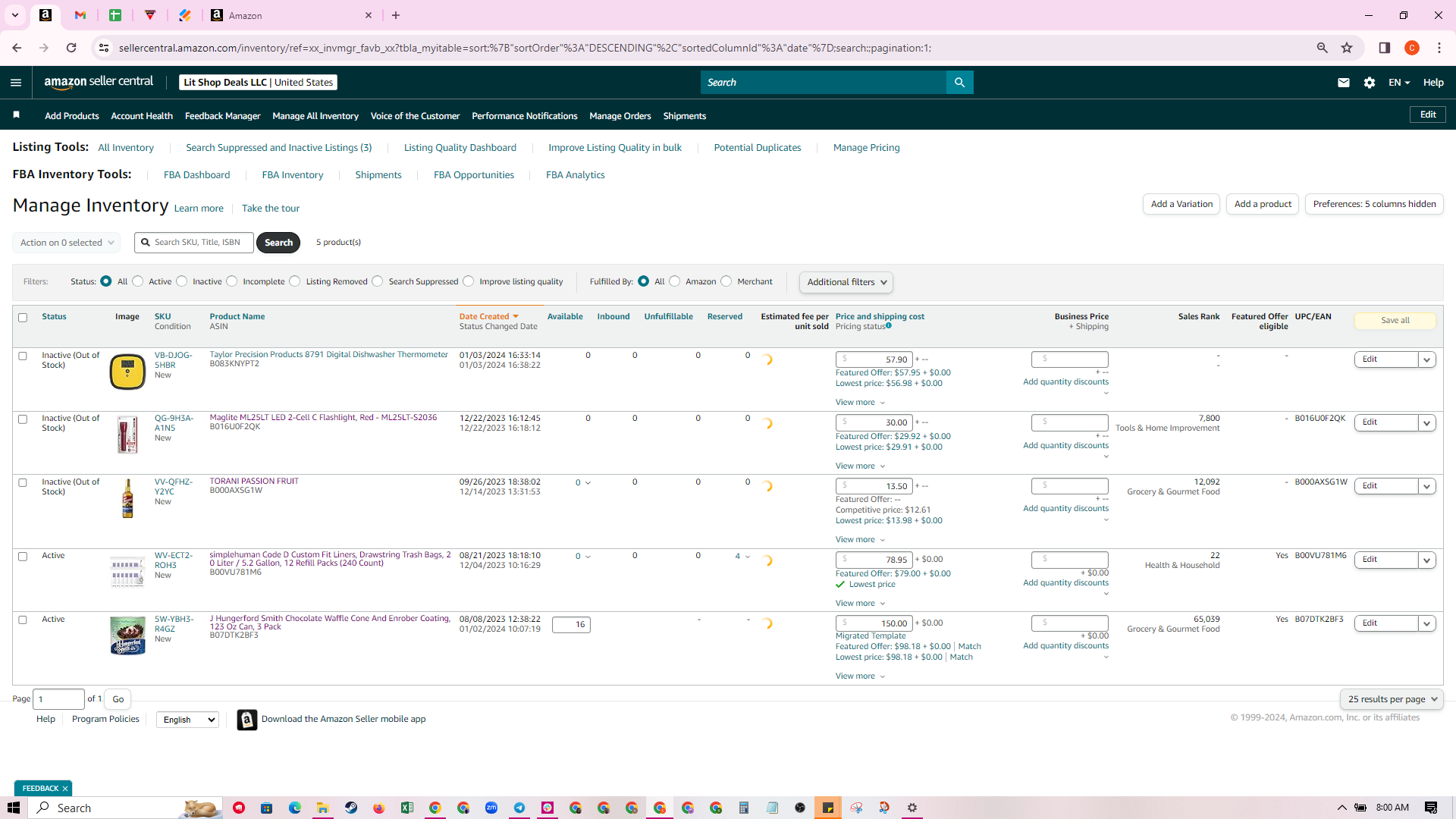Screen dimensions: 1456x819
Task: Open the English language select in footer
Action: coord(187,720)
